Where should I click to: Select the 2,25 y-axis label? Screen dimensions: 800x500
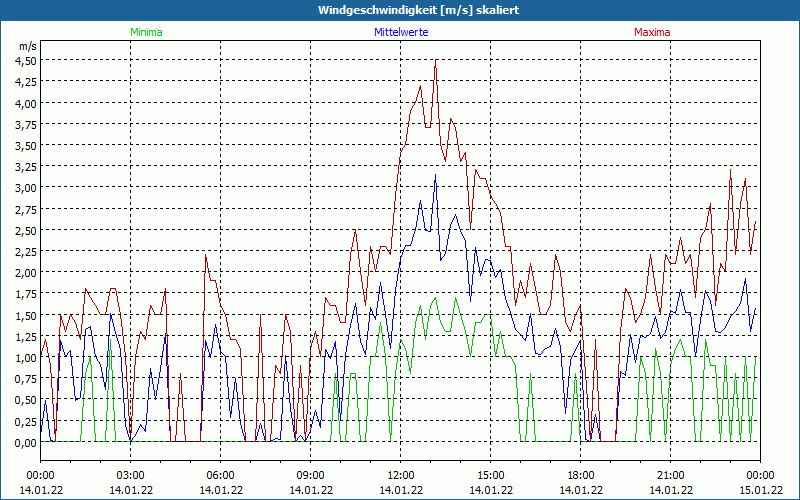coord(26,251)
